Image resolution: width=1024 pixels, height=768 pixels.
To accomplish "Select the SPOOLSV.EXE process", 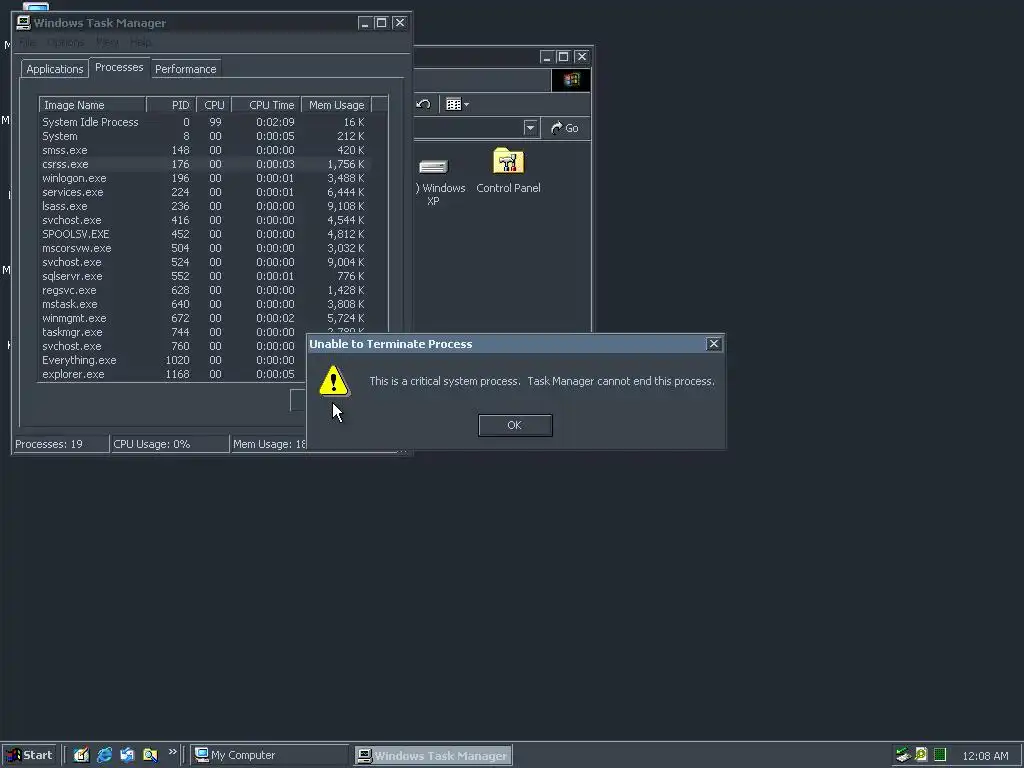I will coord(204,234).
